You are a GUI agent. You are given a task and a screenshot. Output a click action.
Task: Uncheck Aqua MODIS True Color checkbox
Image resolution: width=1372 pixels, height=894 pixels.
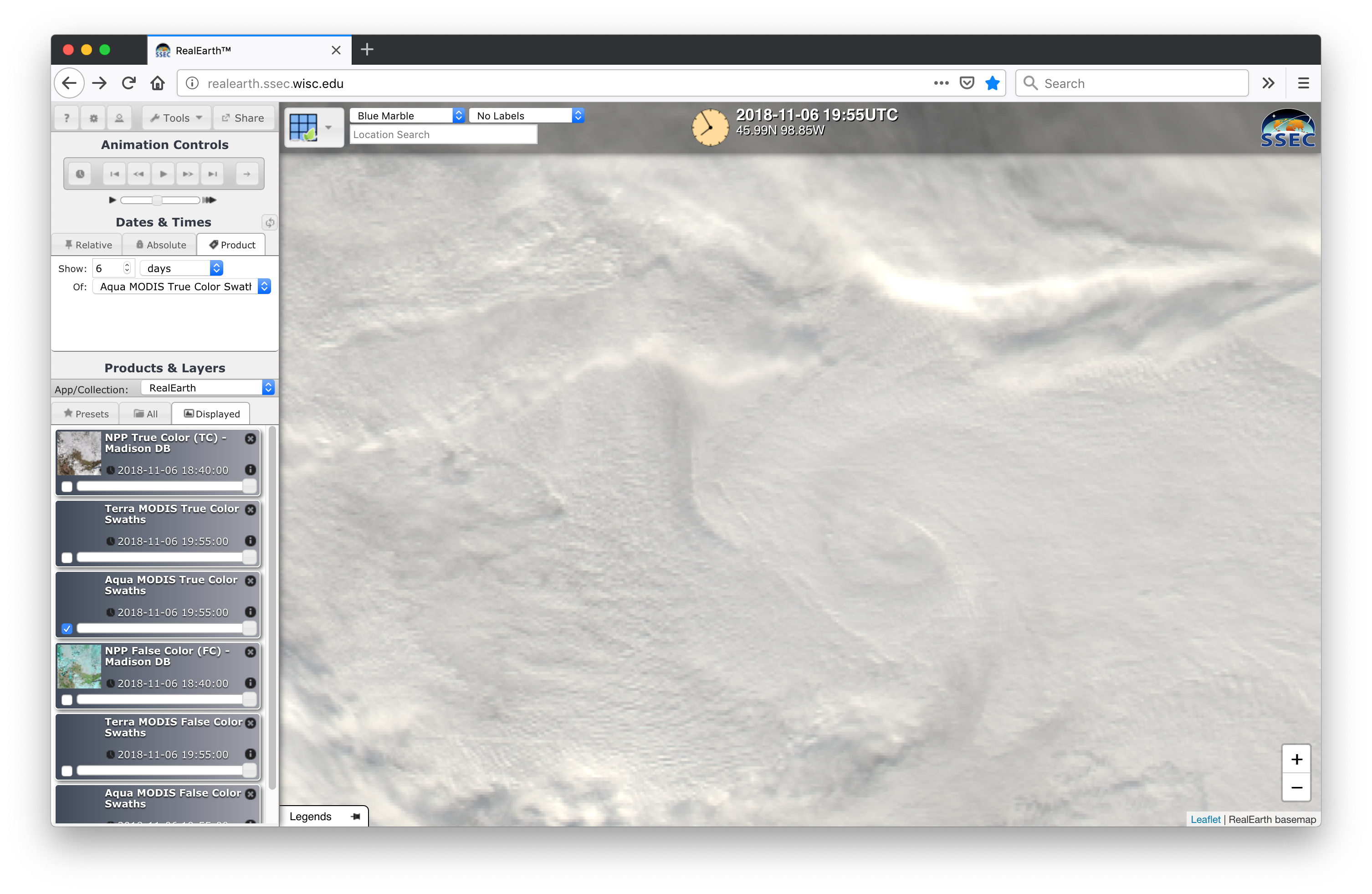point(67,629)
